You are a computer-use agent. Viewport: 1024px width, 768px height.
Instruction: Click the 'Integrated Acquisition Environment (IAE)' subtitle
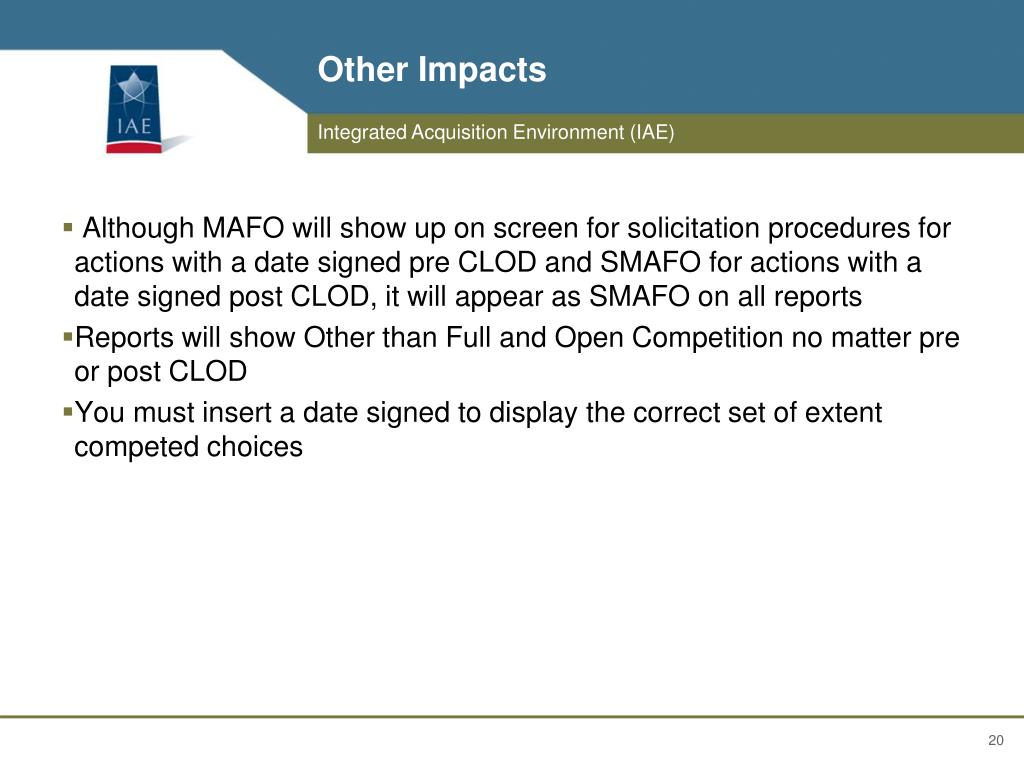(x=496, y=133)
